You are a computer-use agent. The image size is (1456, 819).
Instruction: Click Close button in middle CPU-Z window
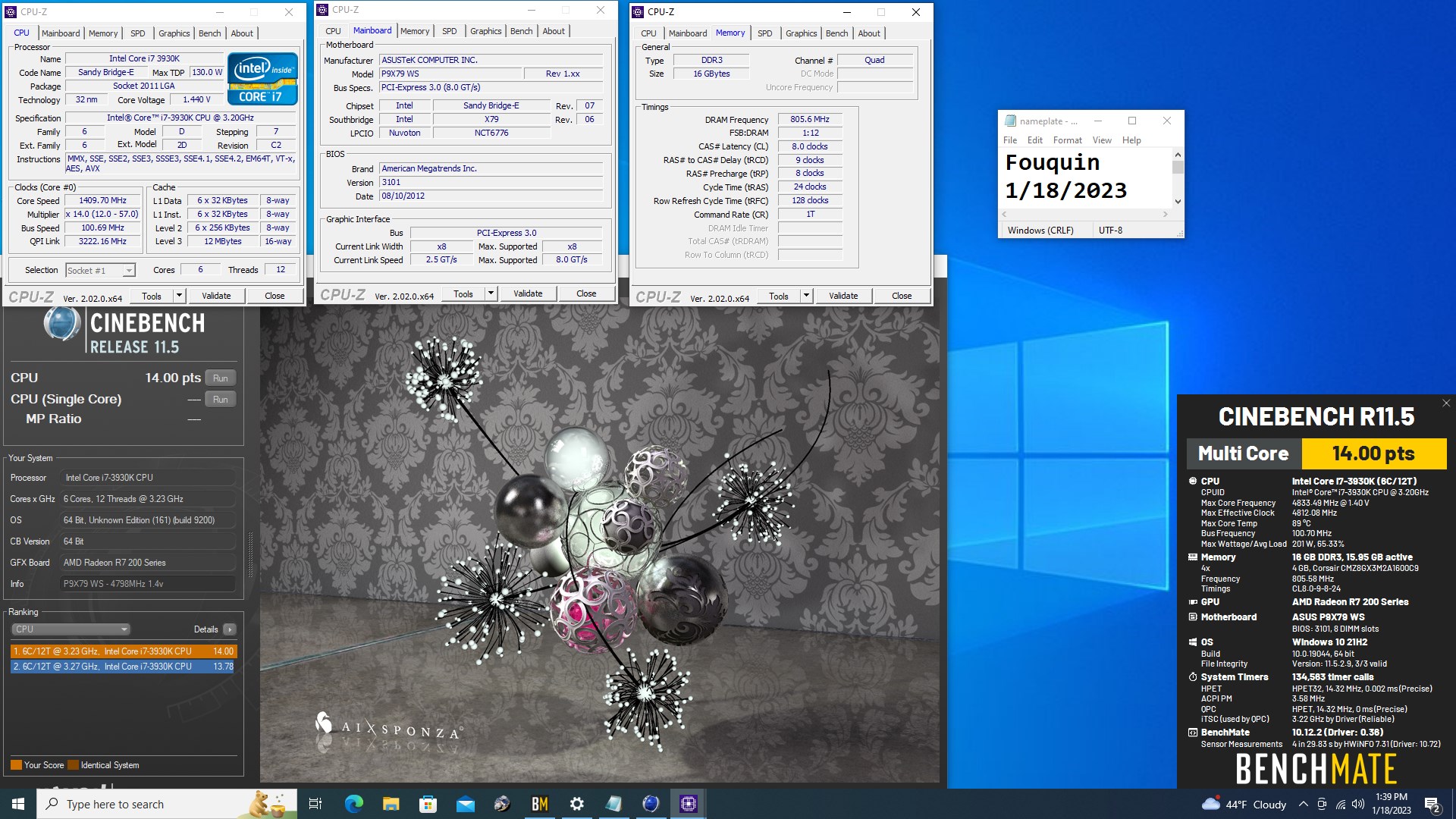pyautogui.click(x=586, y=293)
